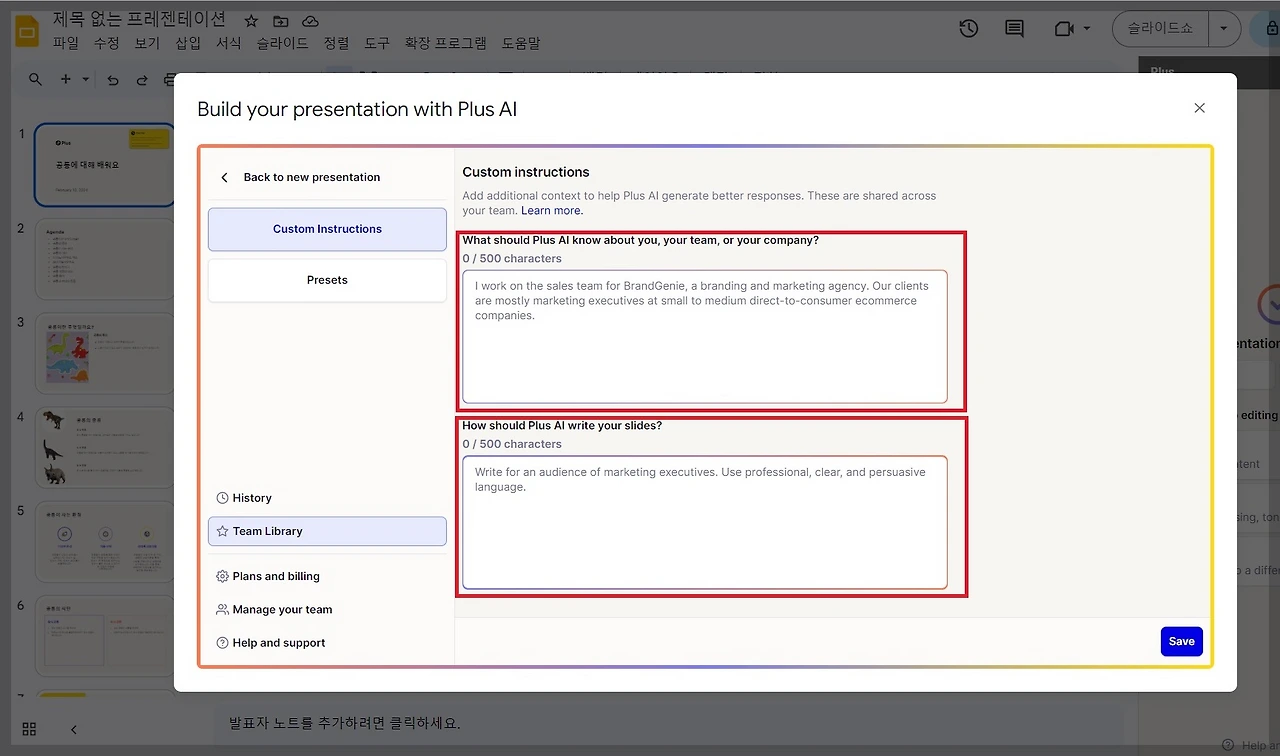Screen dimensions: 1280x756
Task: Switch to the Presets tab
Action: [x=327, y=280]
